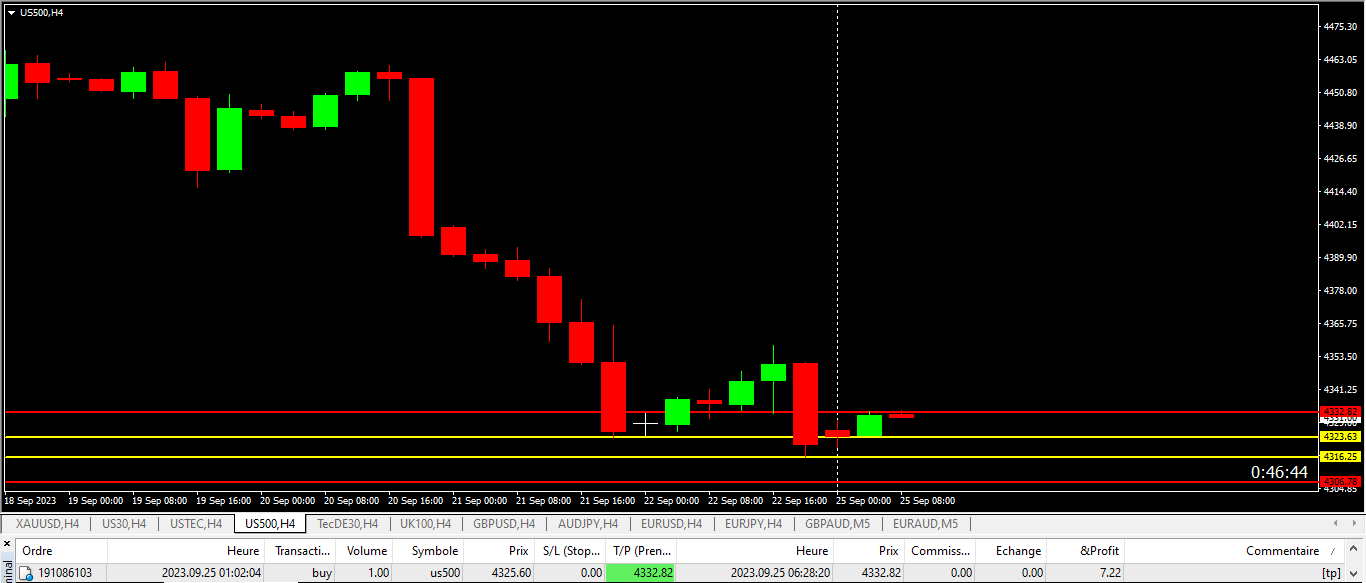
Task: Switch to the EURAUD,M5 chart tab
Action: coord(925,523)
